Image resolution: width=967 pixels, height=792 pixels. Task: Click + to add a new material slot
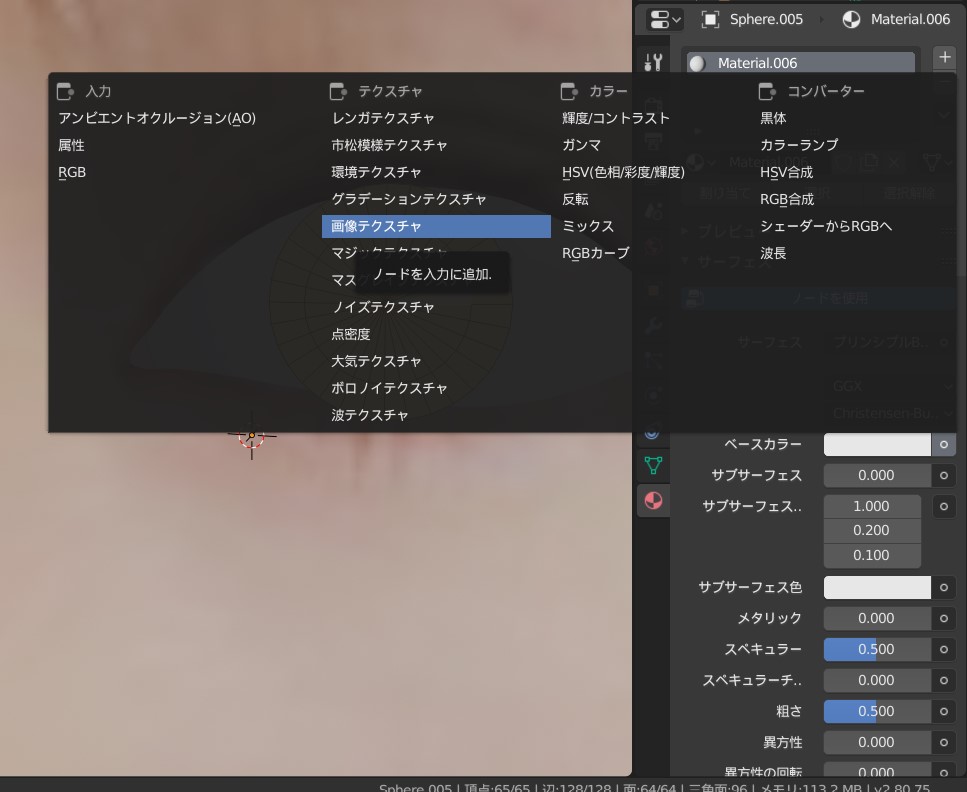pyautogui.click(x=944, y=57)
